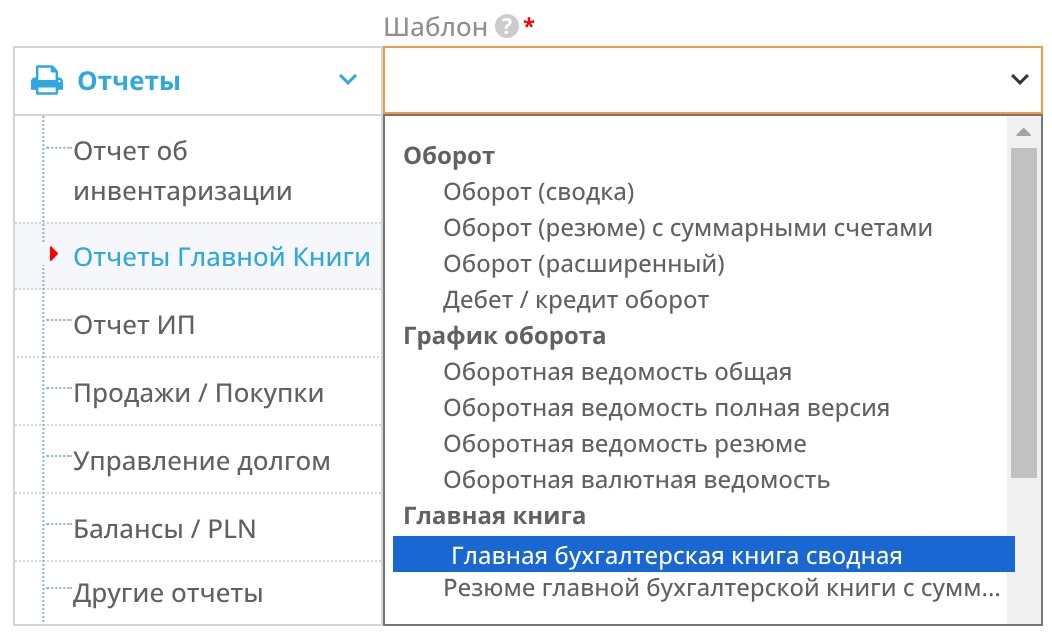Pick Оборот (резюме) с суммарными счетами

[x=688, y=228]
